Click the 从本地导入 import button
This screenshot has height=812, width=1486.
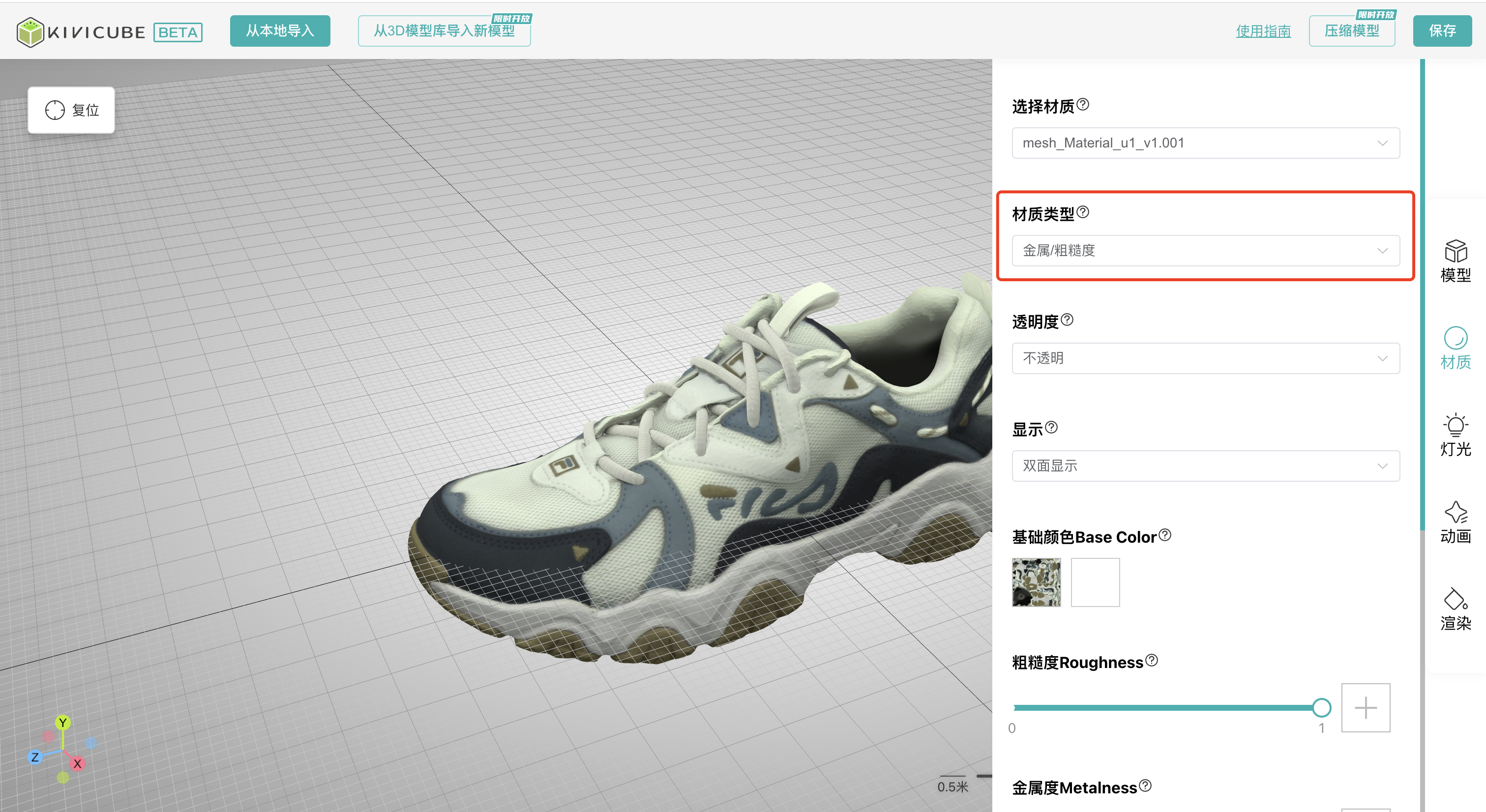click(x=280, y=31)
